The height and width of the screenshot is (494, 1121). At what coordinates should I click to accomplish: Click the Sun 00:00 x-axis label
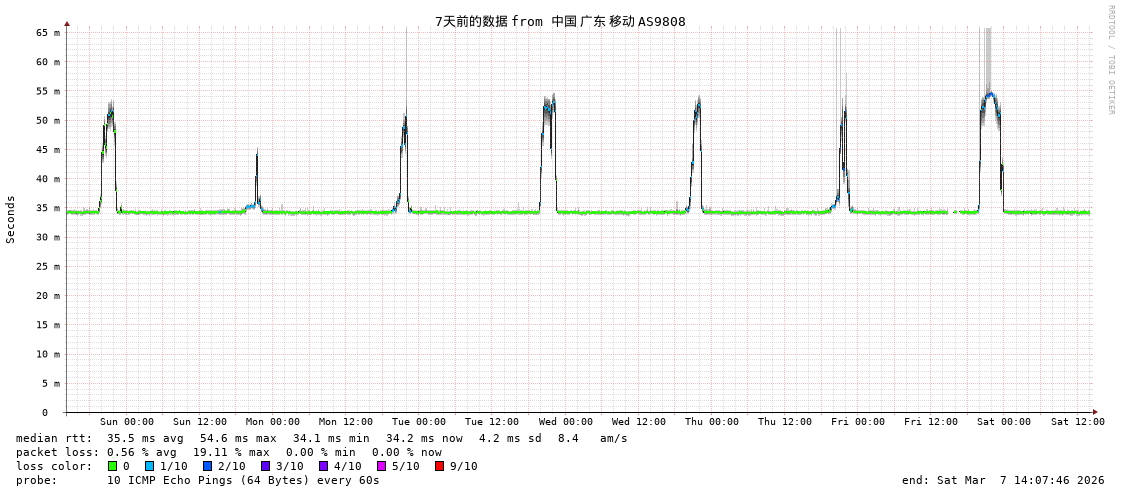pos(127,422)
